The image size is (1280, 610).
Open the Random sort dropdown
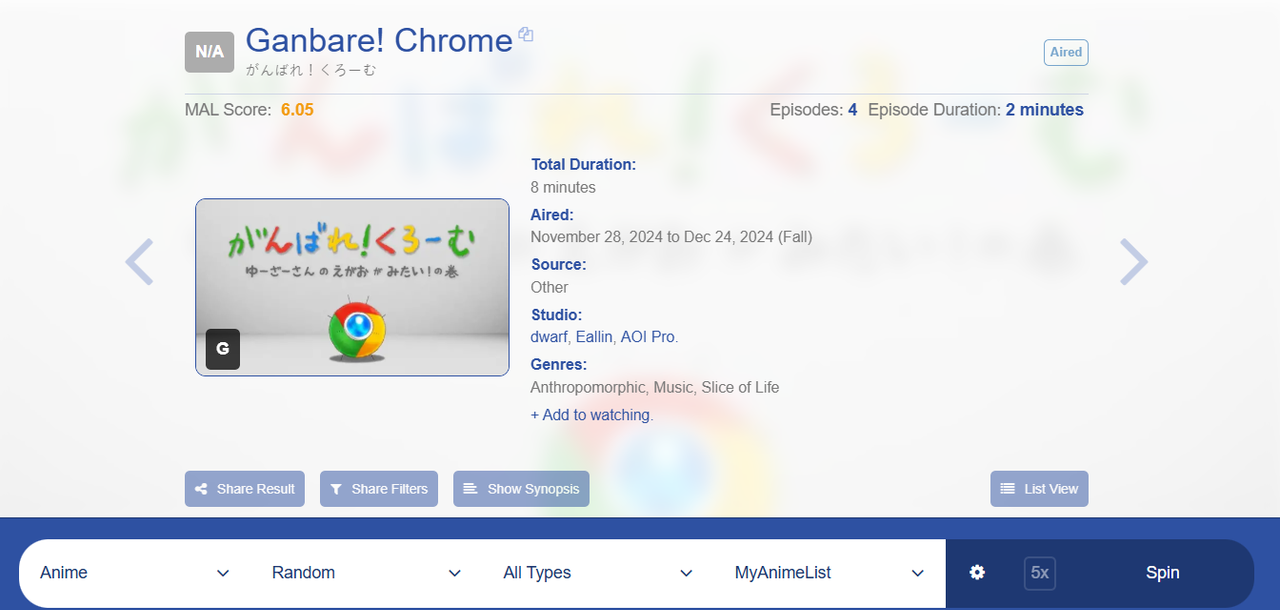point(366,573)
